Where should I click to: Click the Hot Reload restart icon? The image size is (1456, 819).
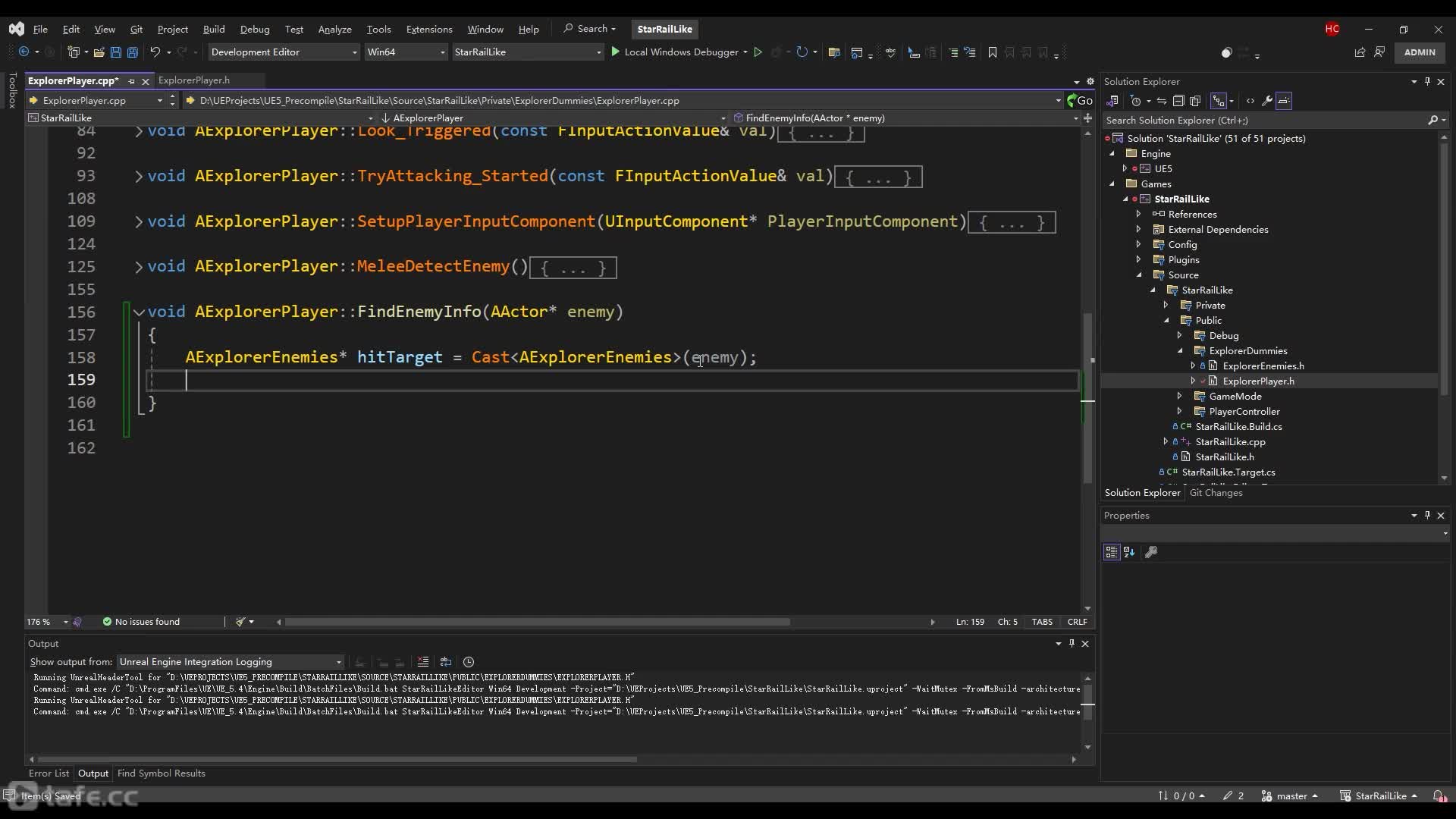coord(802,52)
